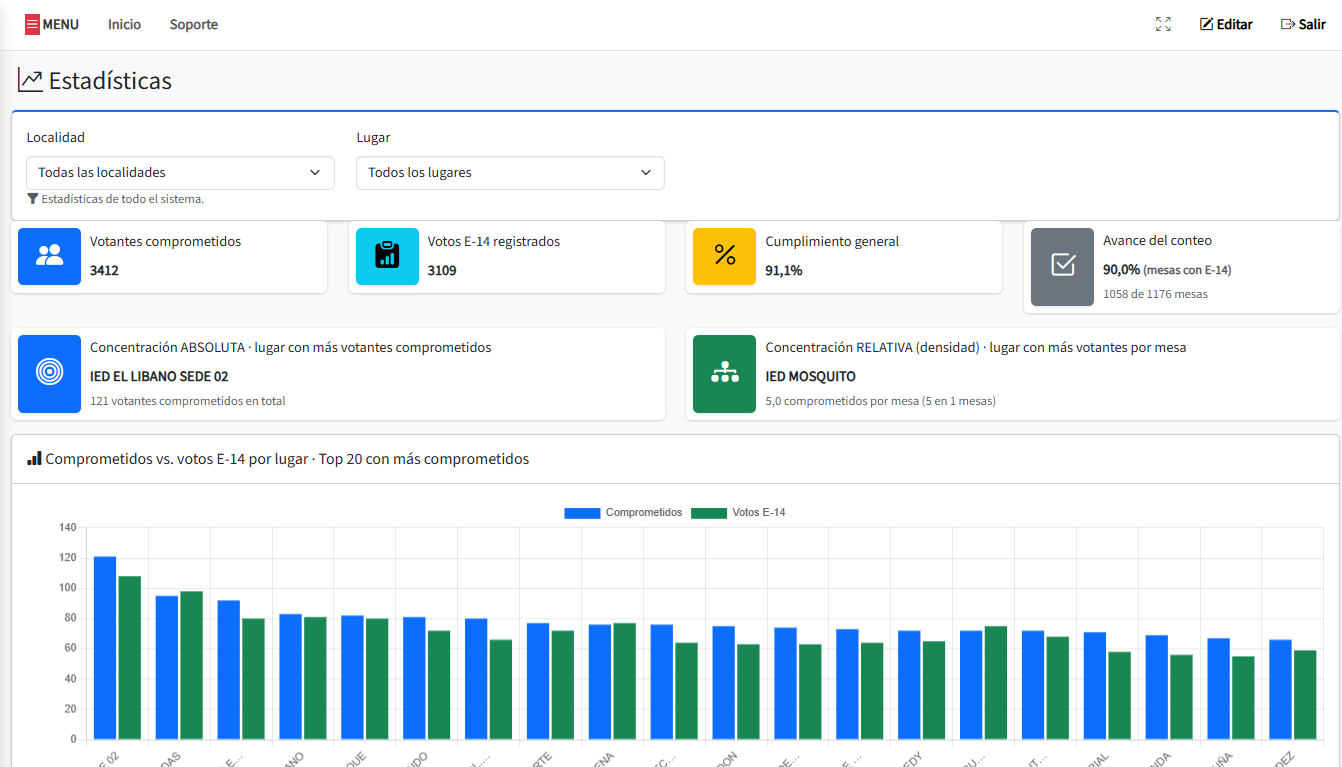
Task: Toggle the Comprometidos series in the legend
Action: coord(623,513)
